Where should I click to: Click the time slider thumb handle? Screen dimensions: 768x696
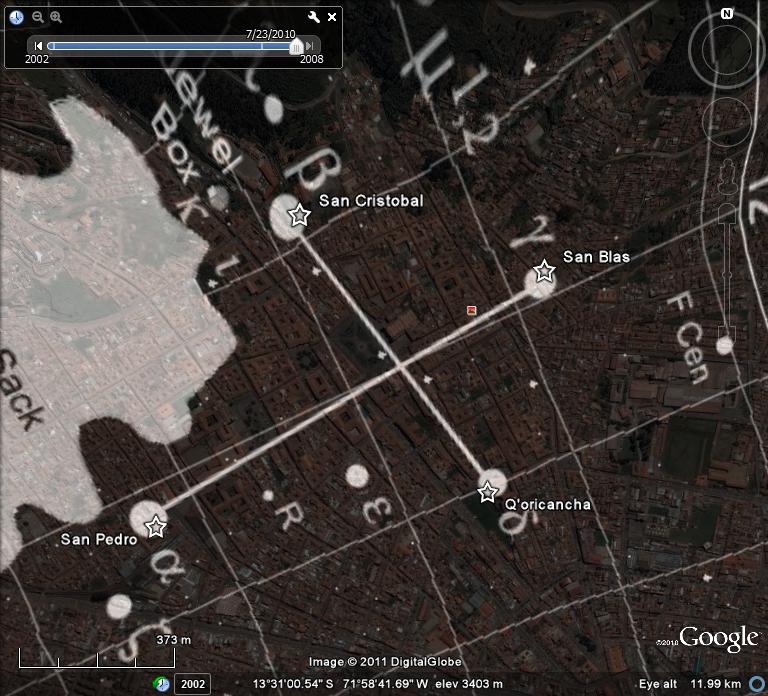[295, 45]
